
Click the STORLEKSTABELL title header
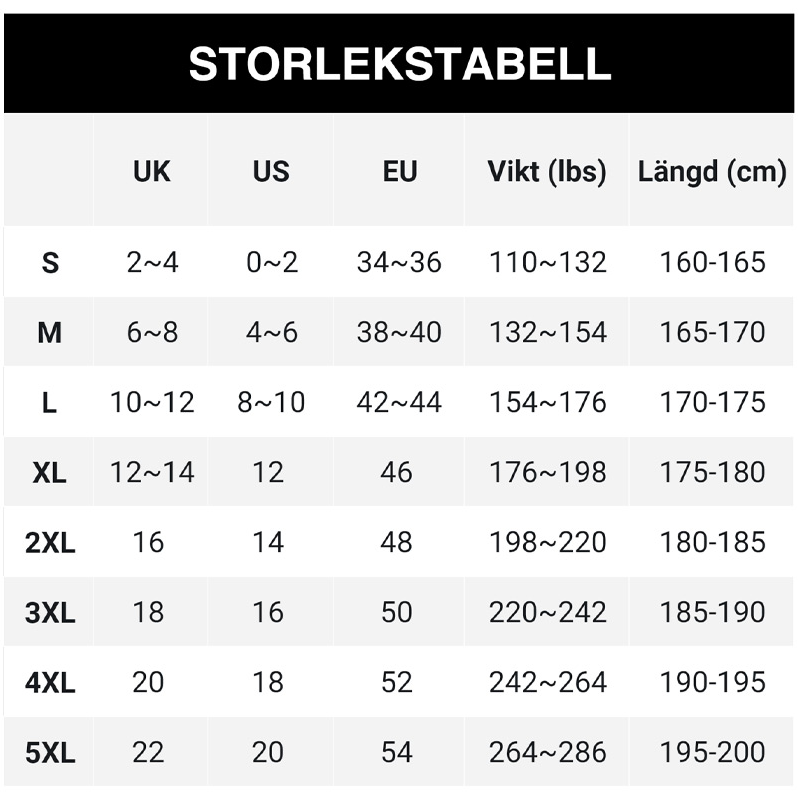(400, 64)
